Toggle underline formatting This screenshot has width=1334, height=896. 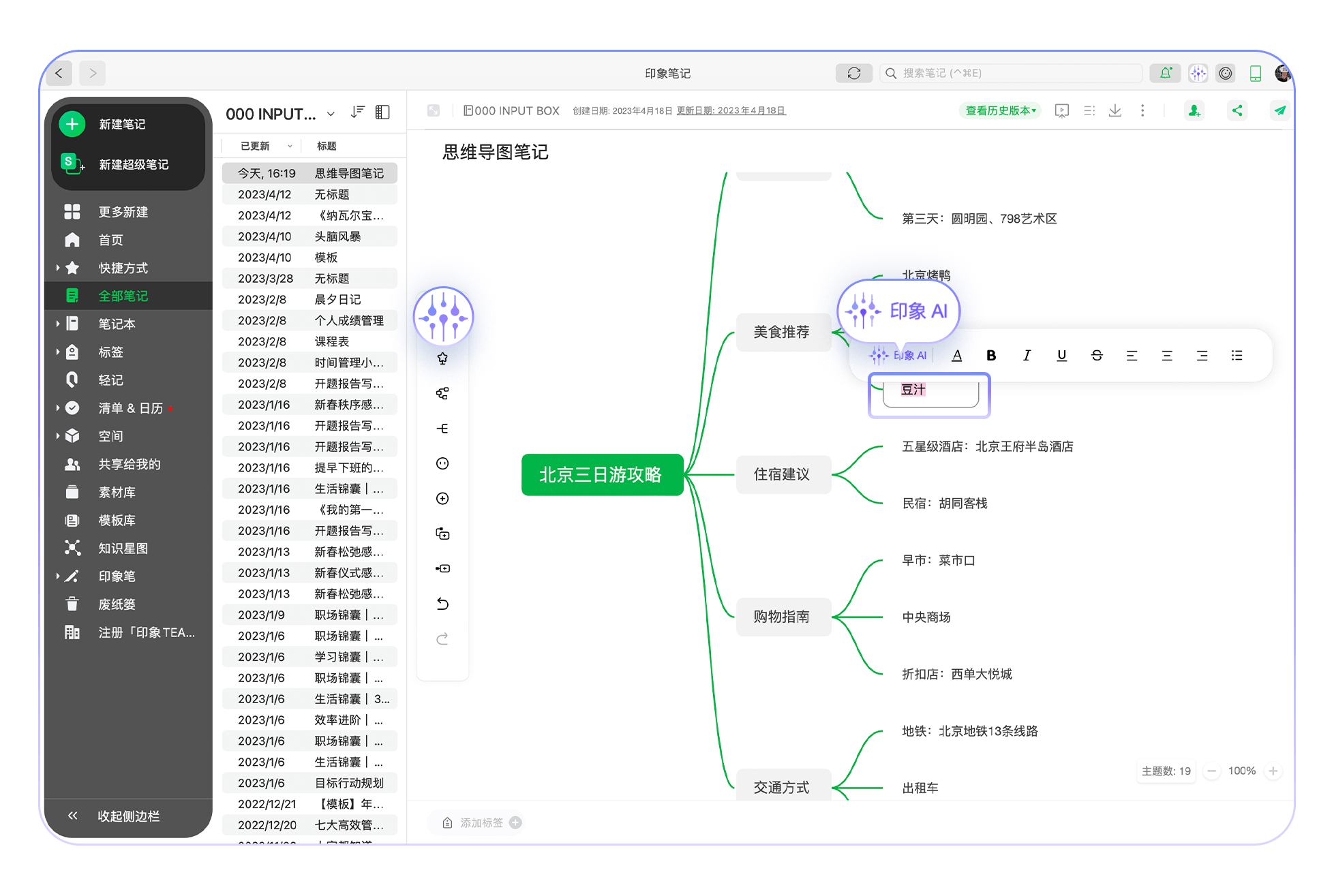tap(1061, 355)
